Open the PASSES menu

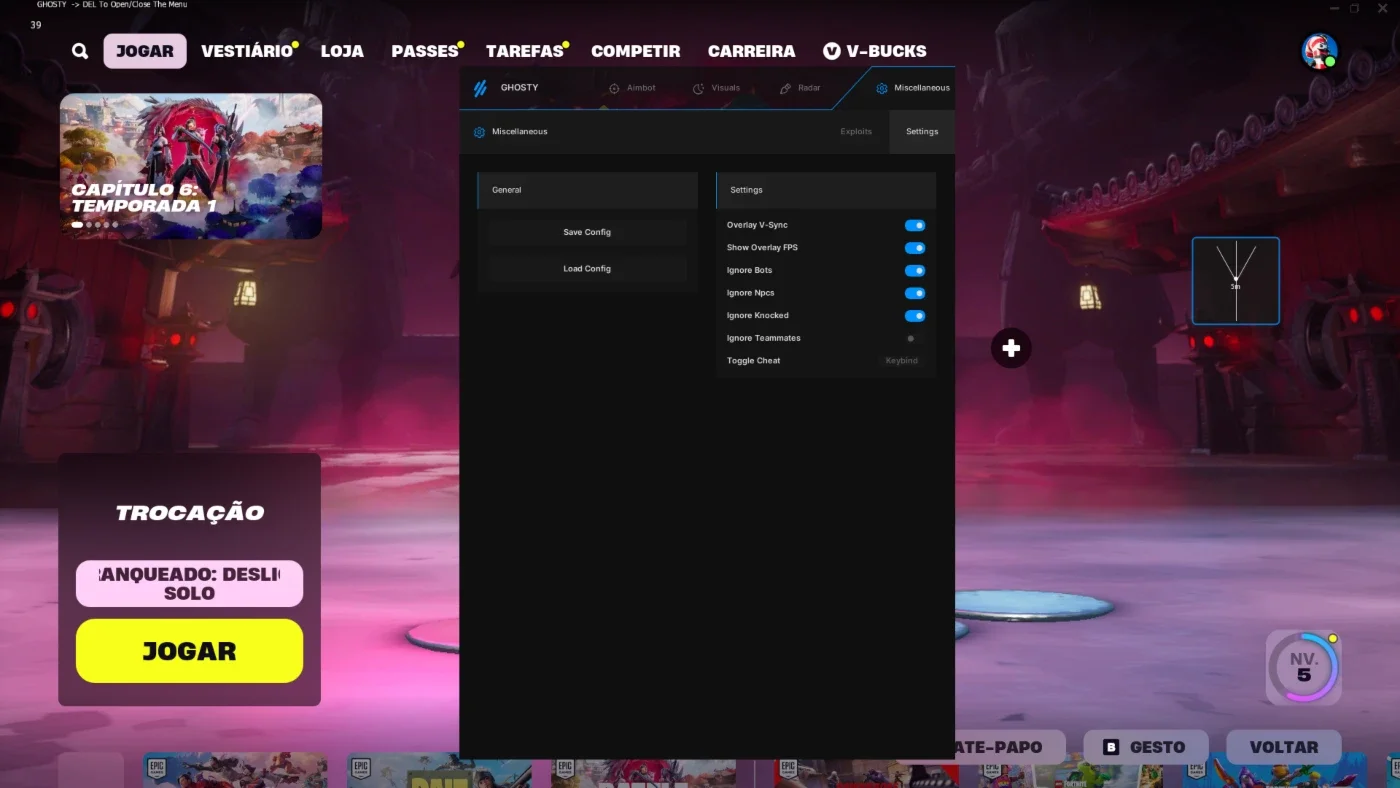[425, 51]
